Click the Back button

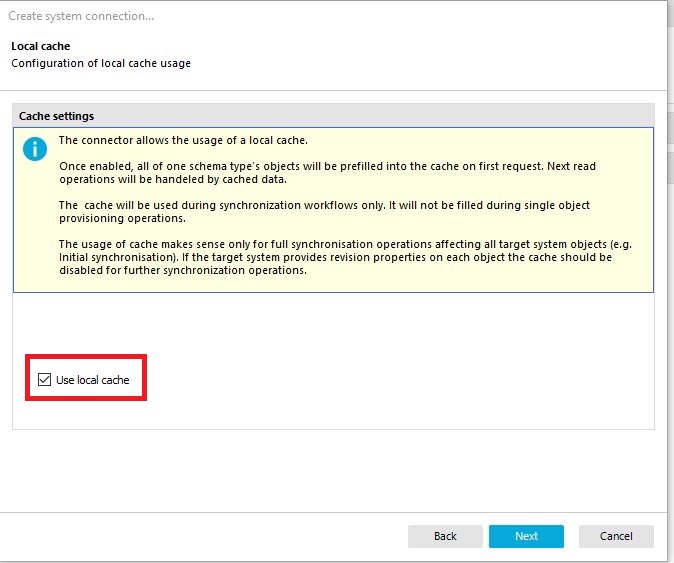click(x=445, y=536)
